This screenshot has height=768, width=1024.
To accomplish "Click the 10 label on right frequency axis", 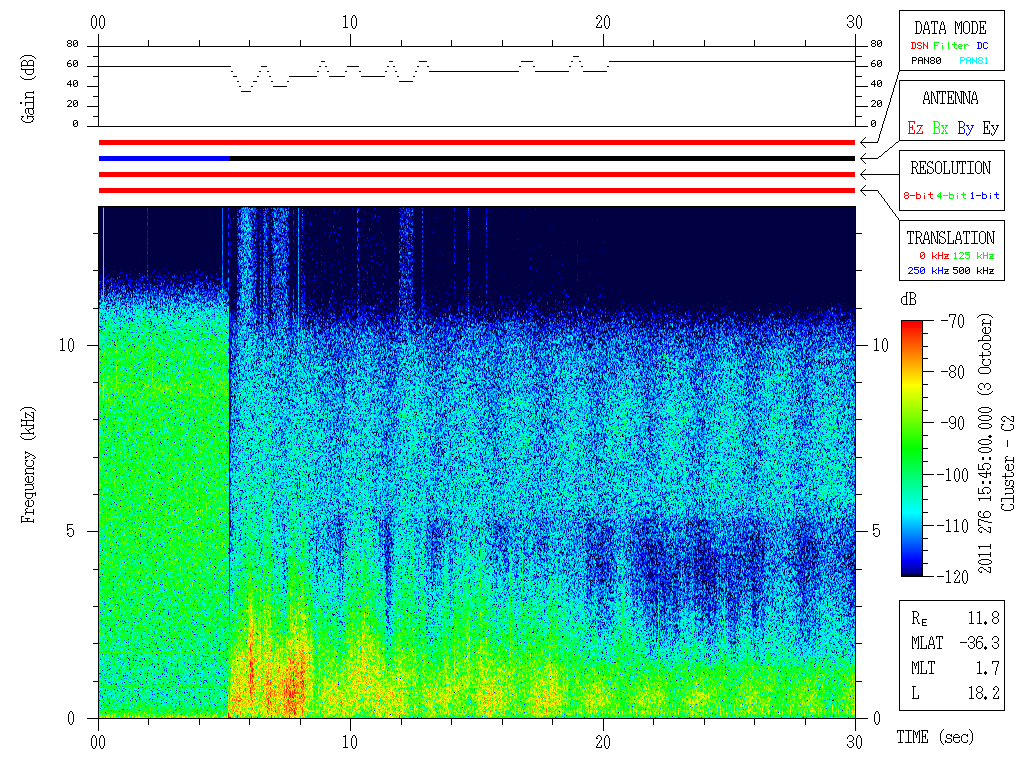I will point(880,345).
